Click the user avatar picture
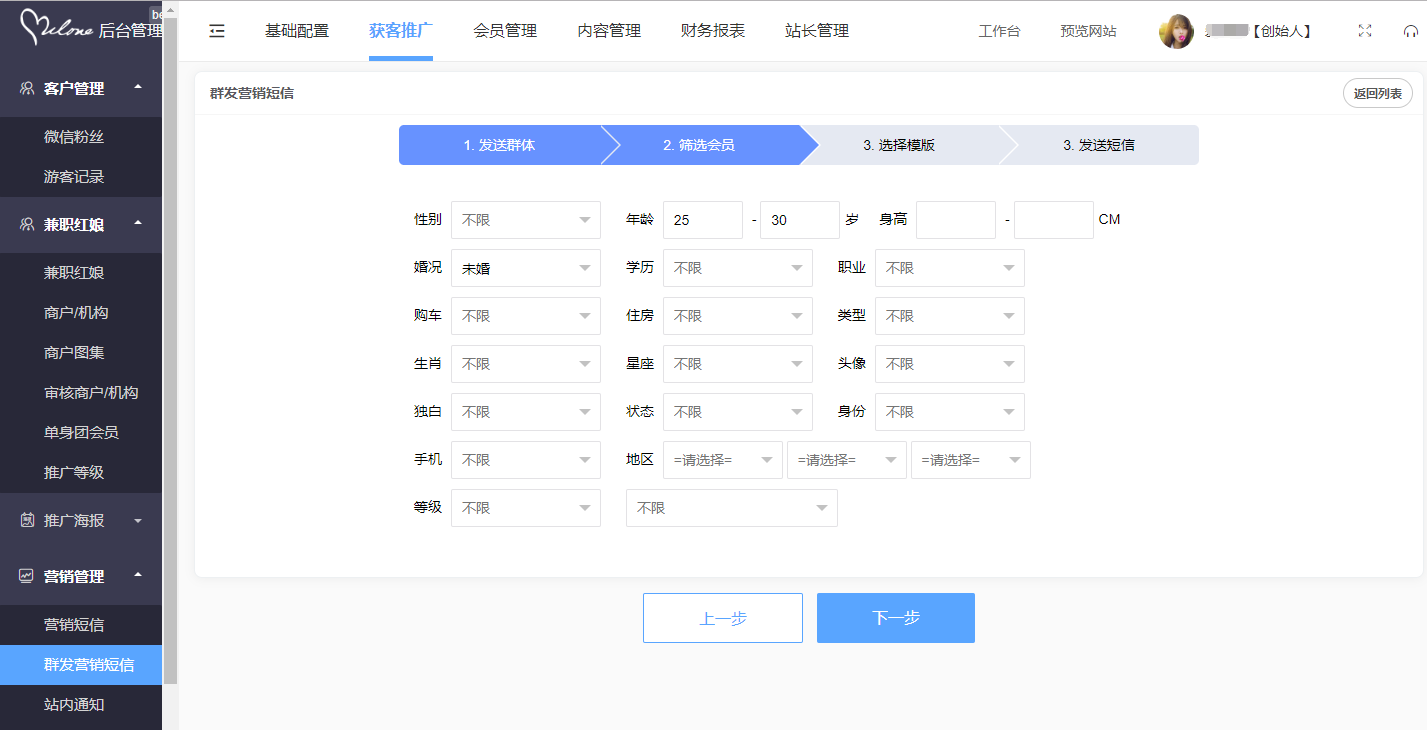The image size is (1427, 730). 1176,31
